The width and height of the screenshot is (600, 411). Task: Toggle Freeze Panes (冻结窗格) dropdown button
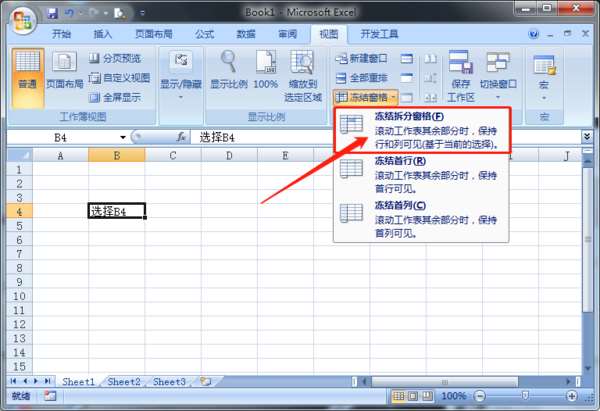click(365, 97)
